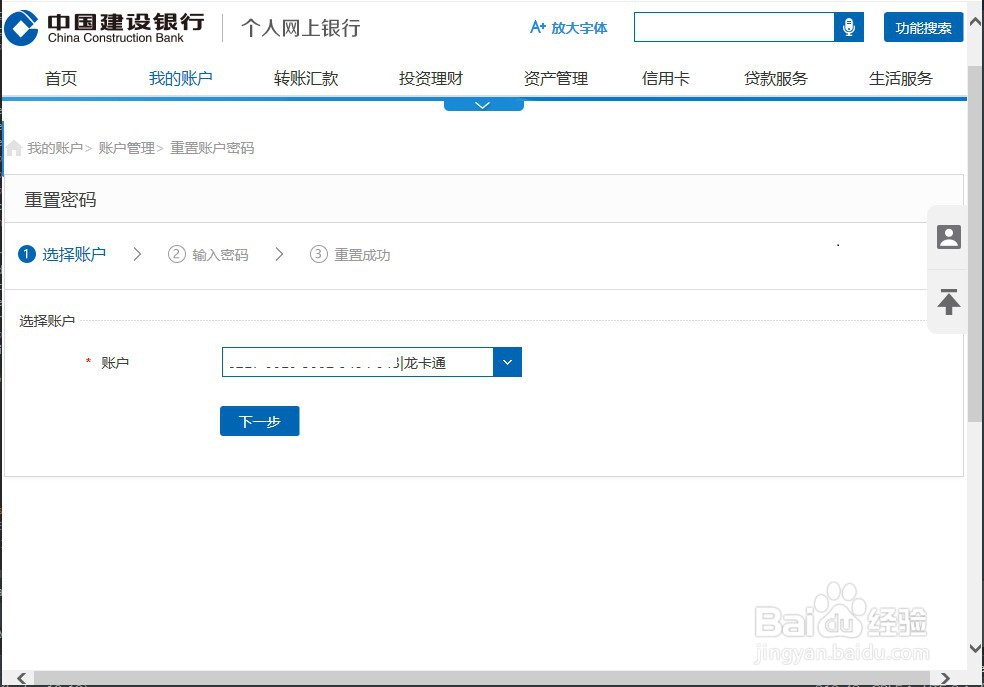Select step 1 circle labeled 选择账户

26,254
